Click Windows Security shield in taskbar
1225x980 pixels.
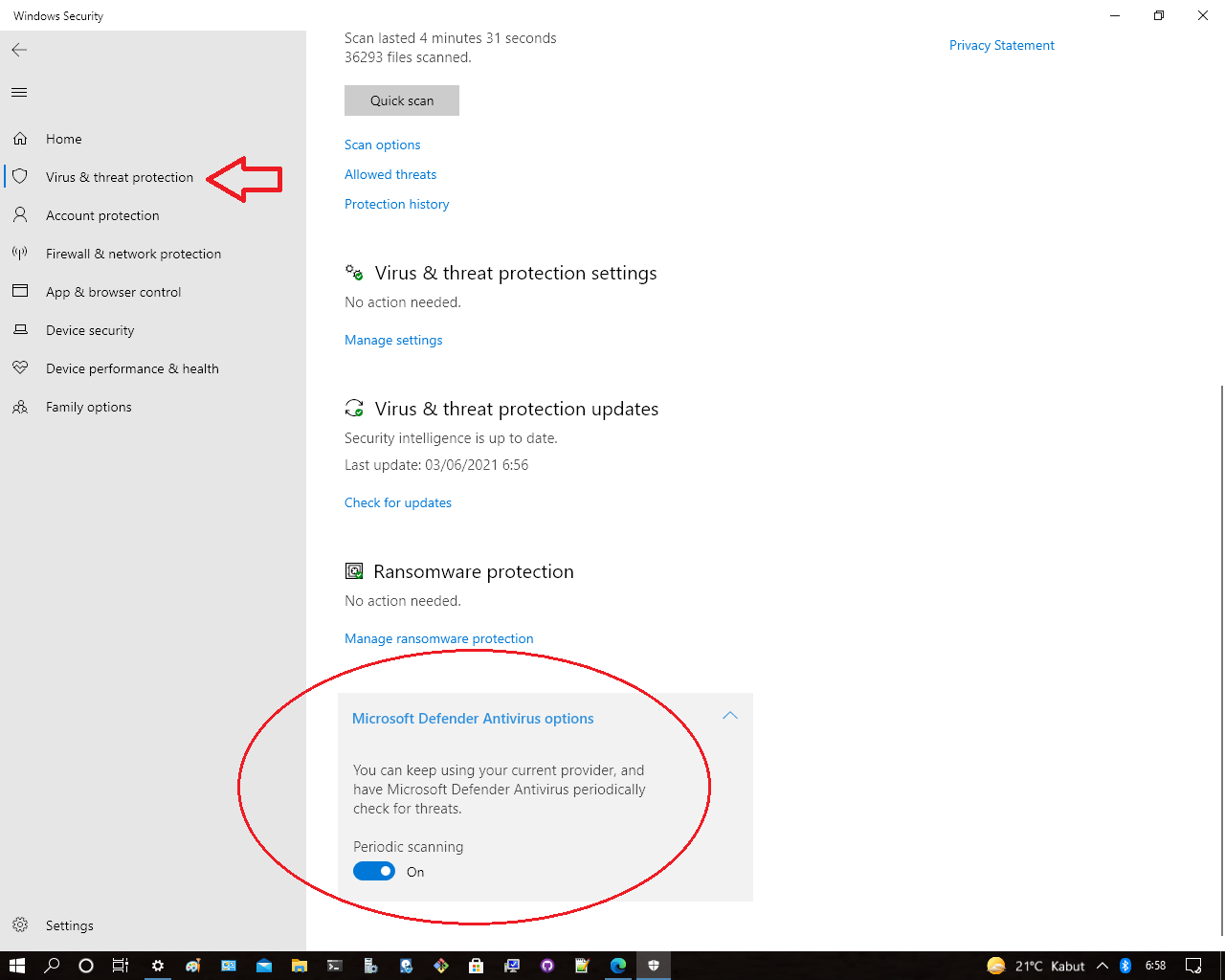tap(654, 966)
